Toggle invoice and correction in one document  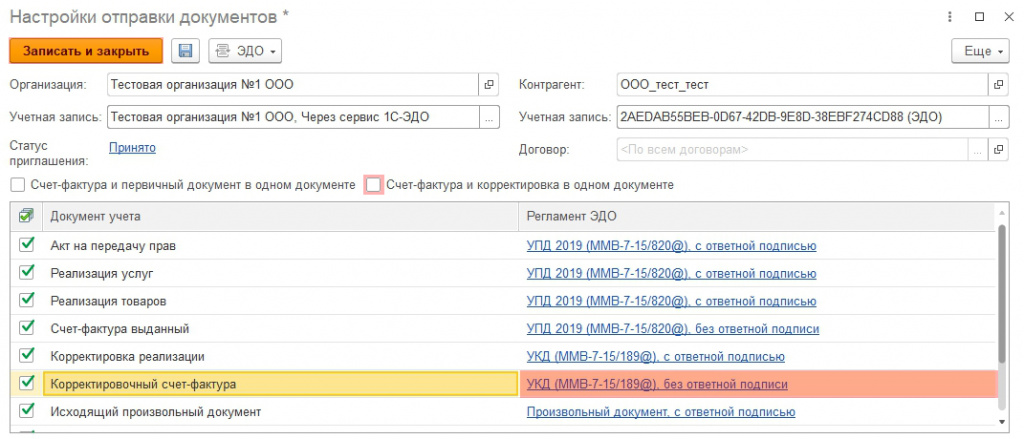coord(374,185)
